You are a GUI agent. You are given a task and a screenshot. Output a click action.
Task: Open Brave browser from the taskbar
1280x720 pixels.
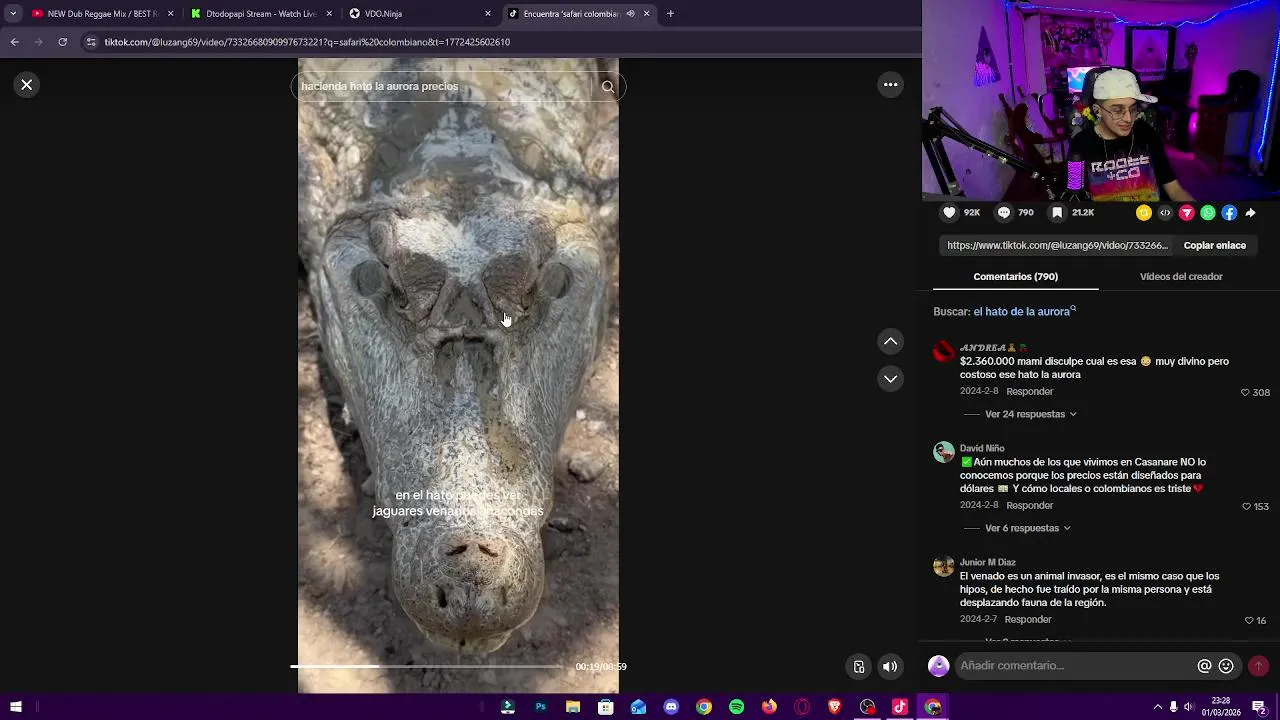click(x=835, y=707)
